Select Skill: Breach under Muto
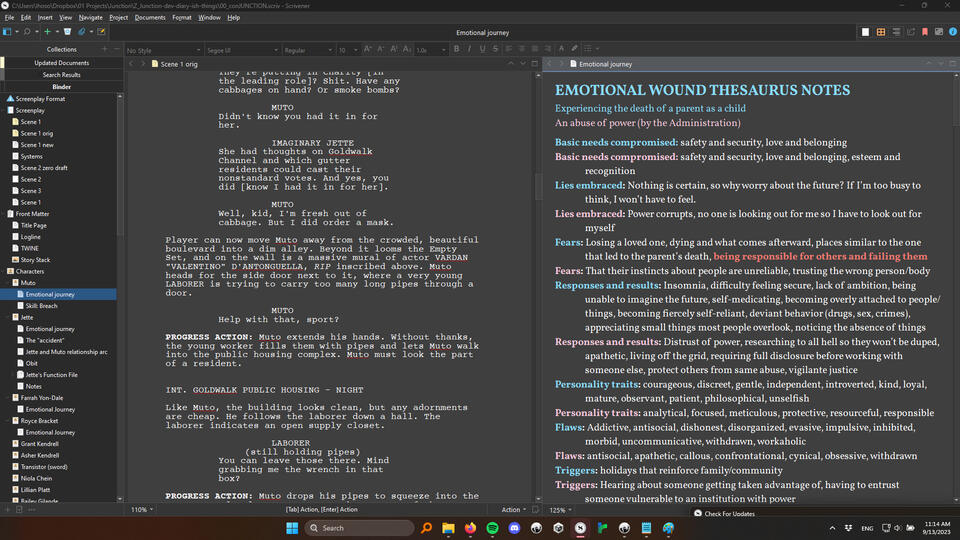The image size is (960, 540). pos(41,306)
